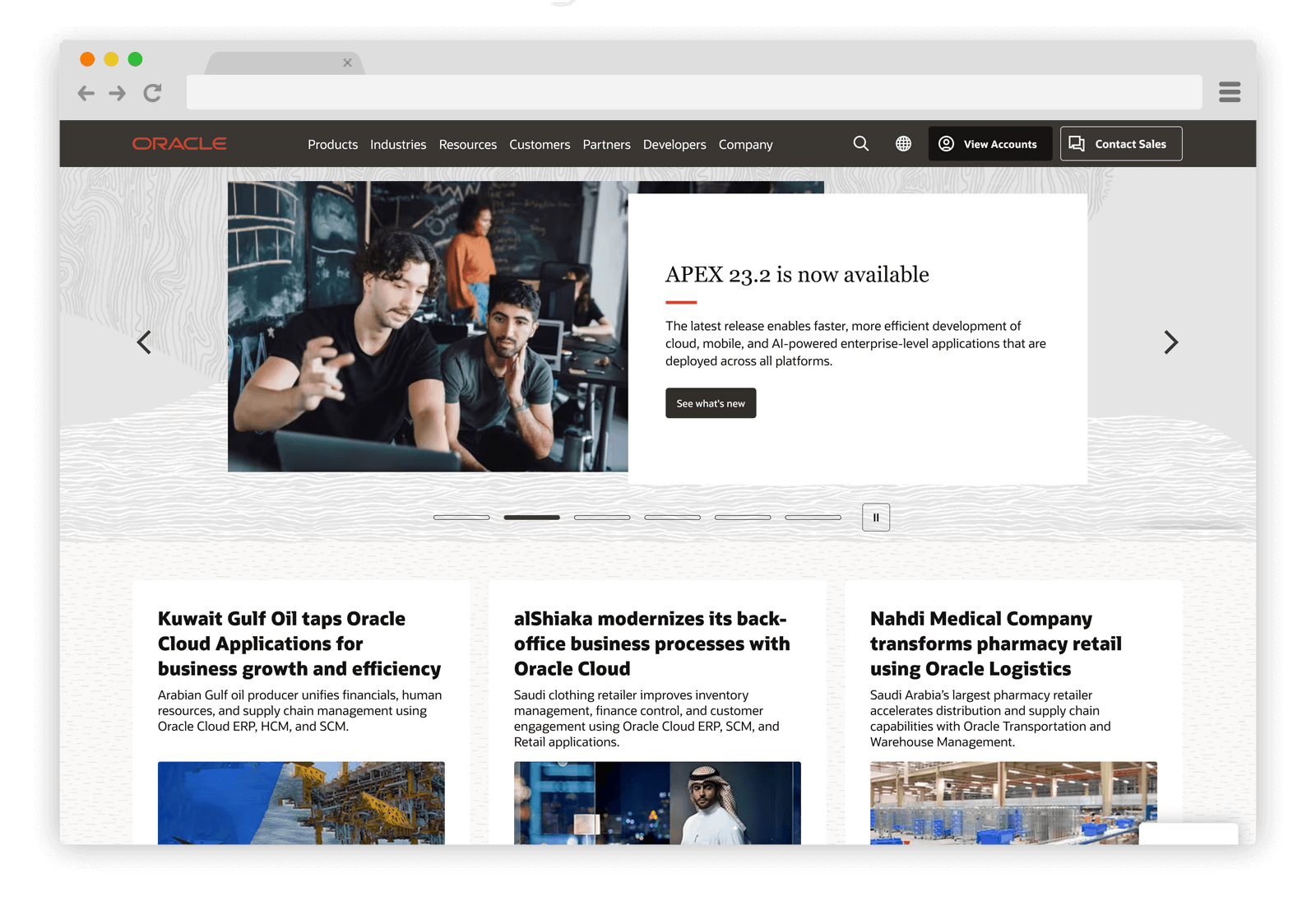Click text starting 'Saudi Arabia's largest pharmacy'
Screen dimensions: 1316x906
click(990, 718)
